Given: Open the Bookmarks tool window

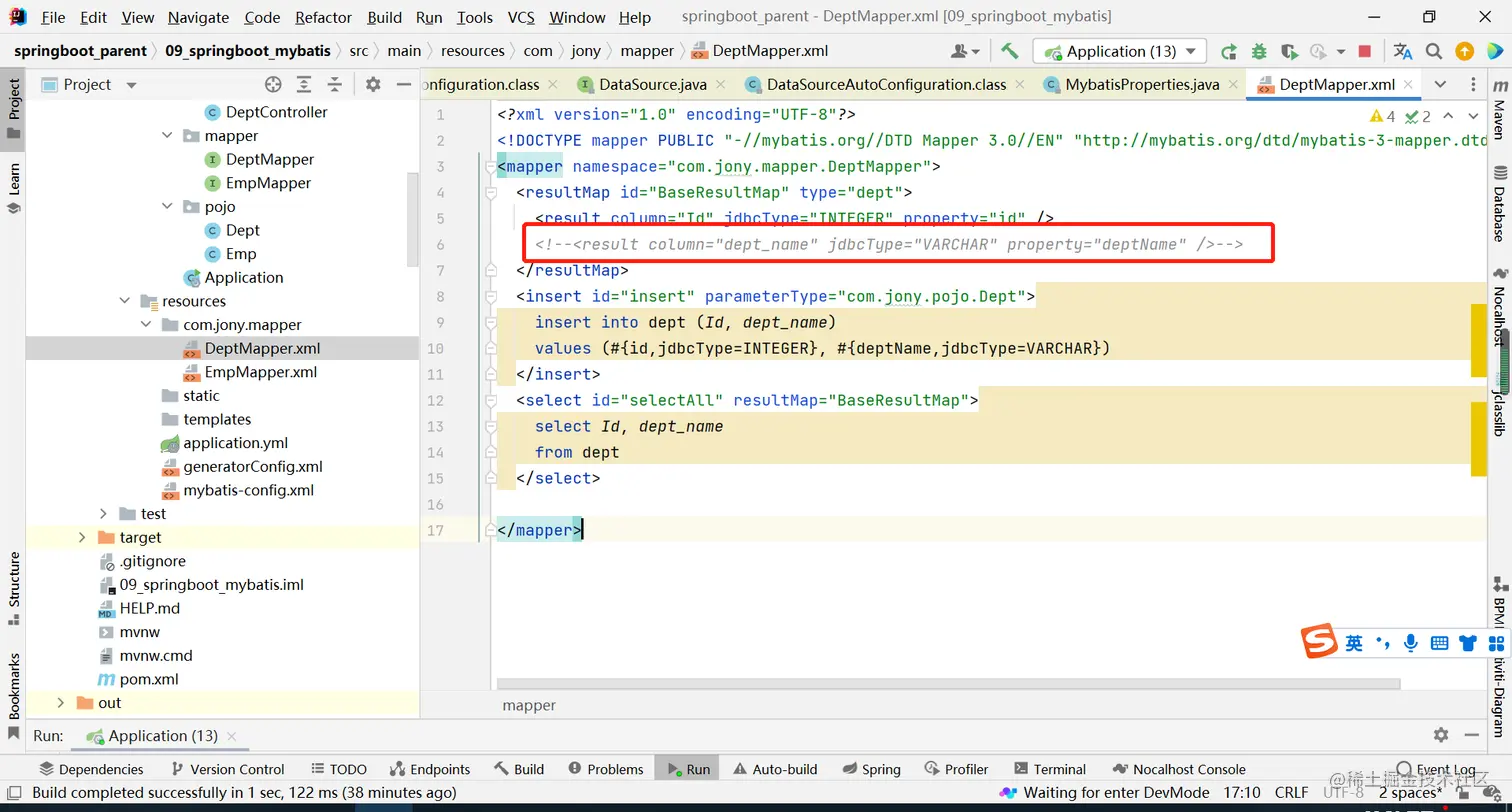Looking at the screenshot, I should click(14, 696).
